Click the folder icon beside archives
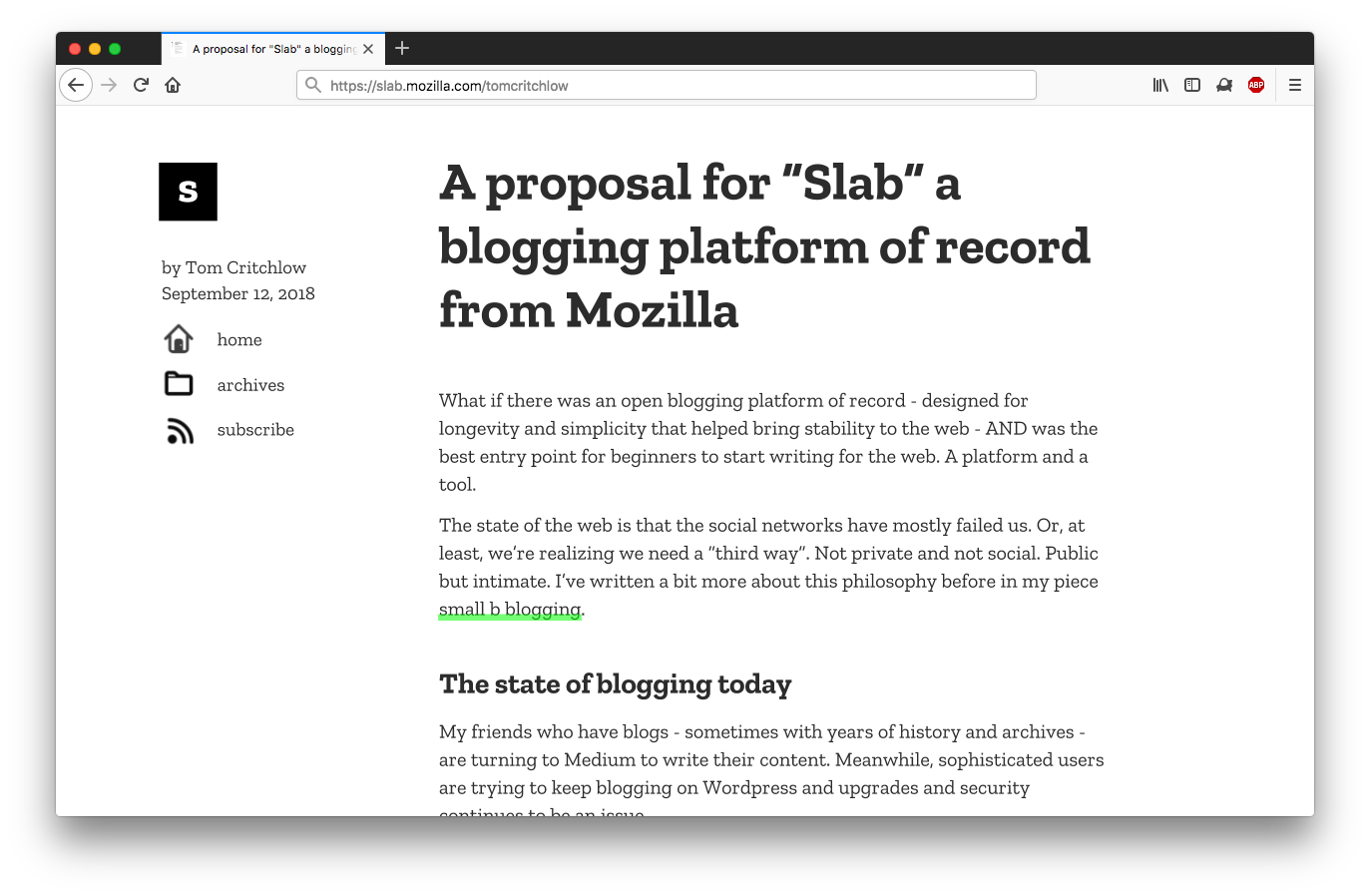Screen dimensions: 1370x896 [x=179, y=383]
